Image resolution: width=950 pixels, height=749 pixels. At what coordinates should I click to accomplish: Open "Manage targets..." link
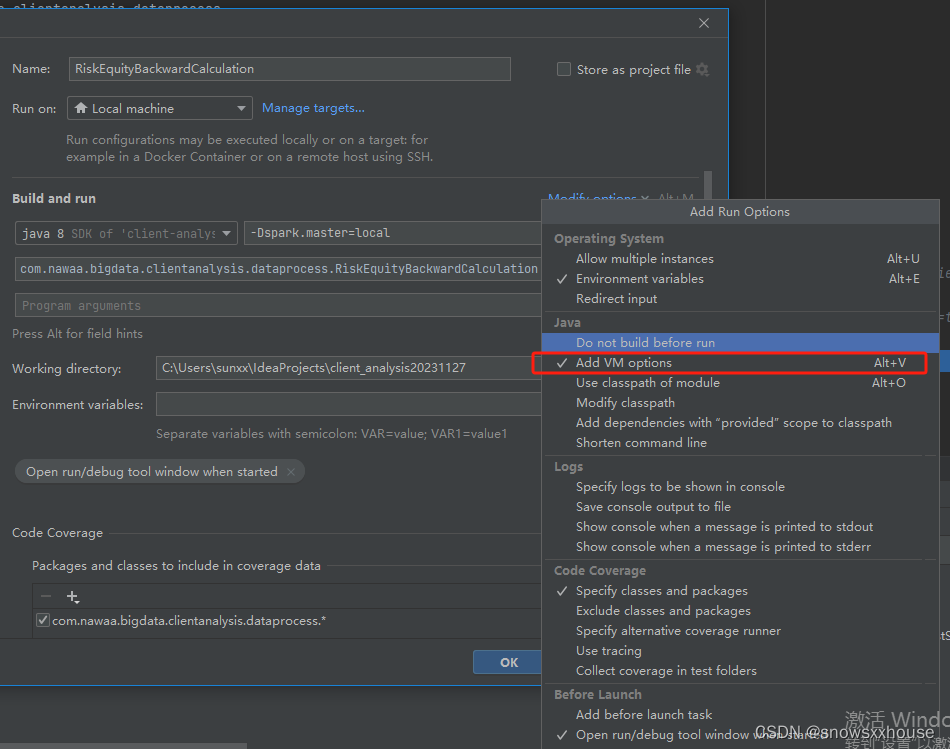point(314,107)
